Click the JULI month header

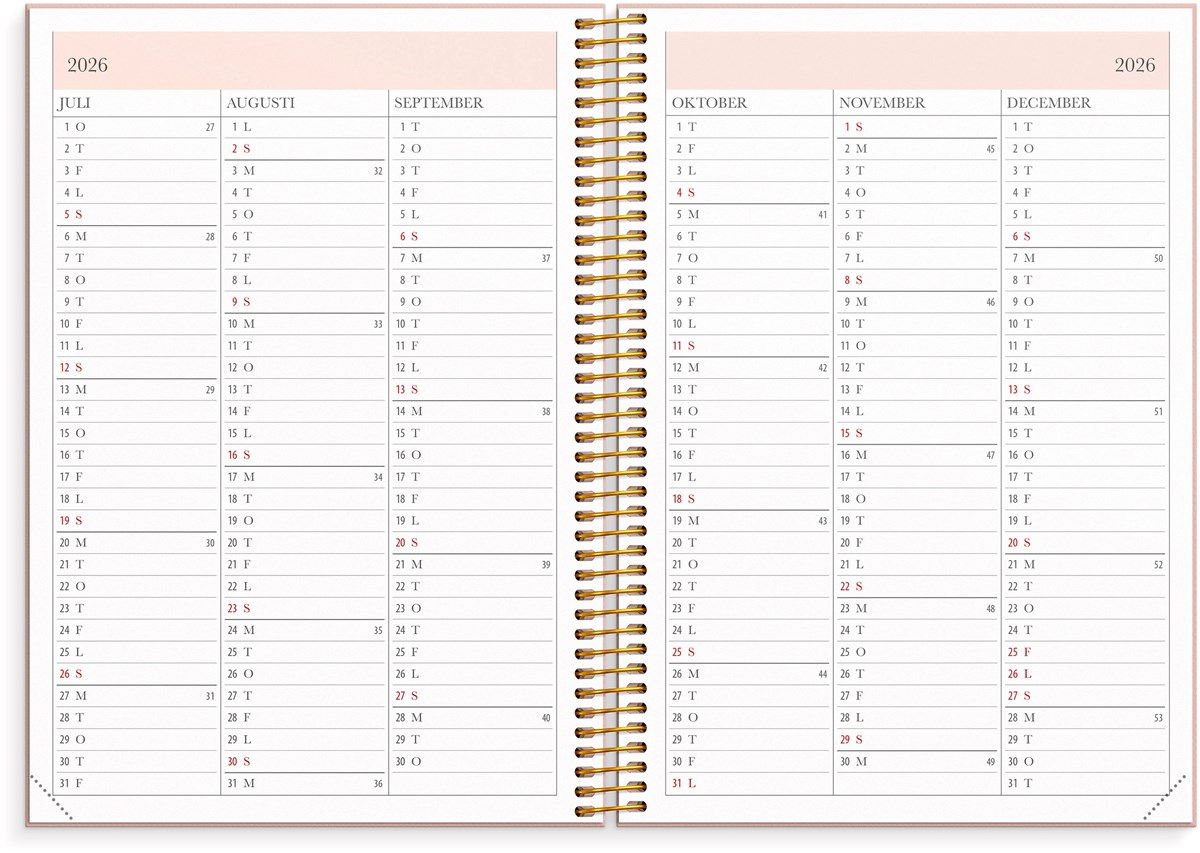point(74,103)
